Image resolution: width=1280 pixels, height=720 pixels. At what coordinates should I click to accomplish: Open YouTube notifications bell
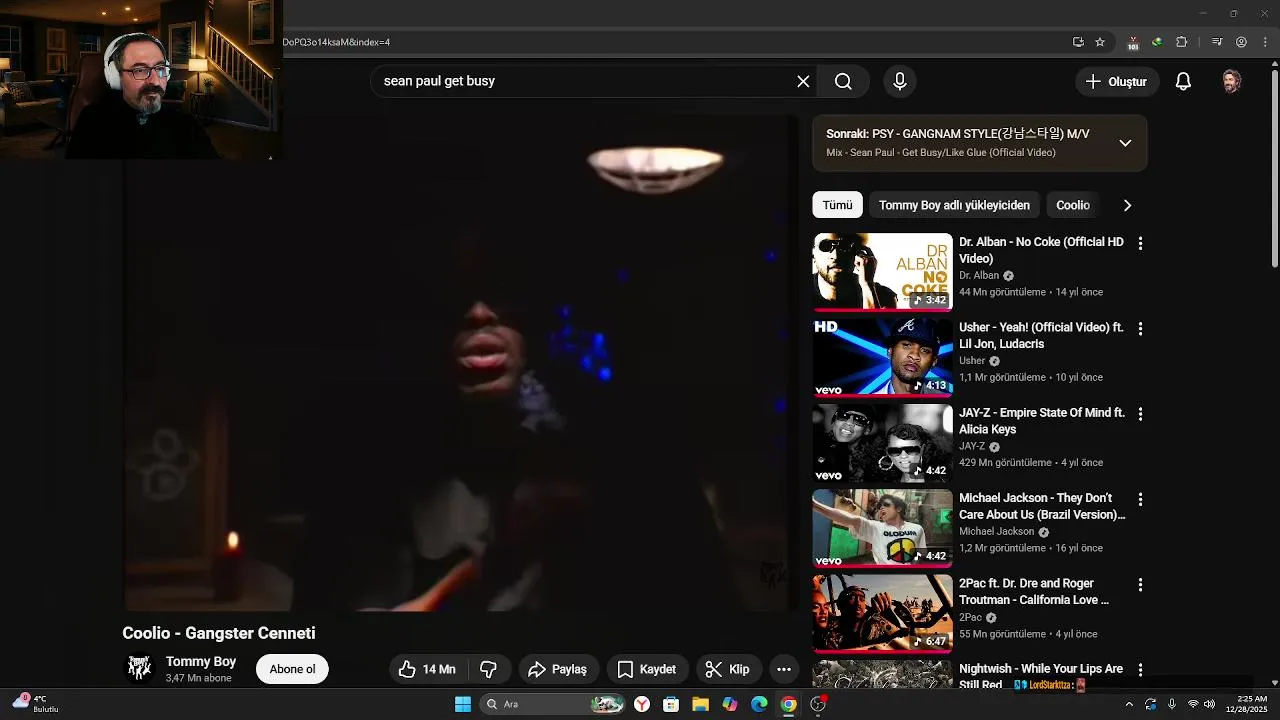pyautogui.click(x=1183, y=81)
